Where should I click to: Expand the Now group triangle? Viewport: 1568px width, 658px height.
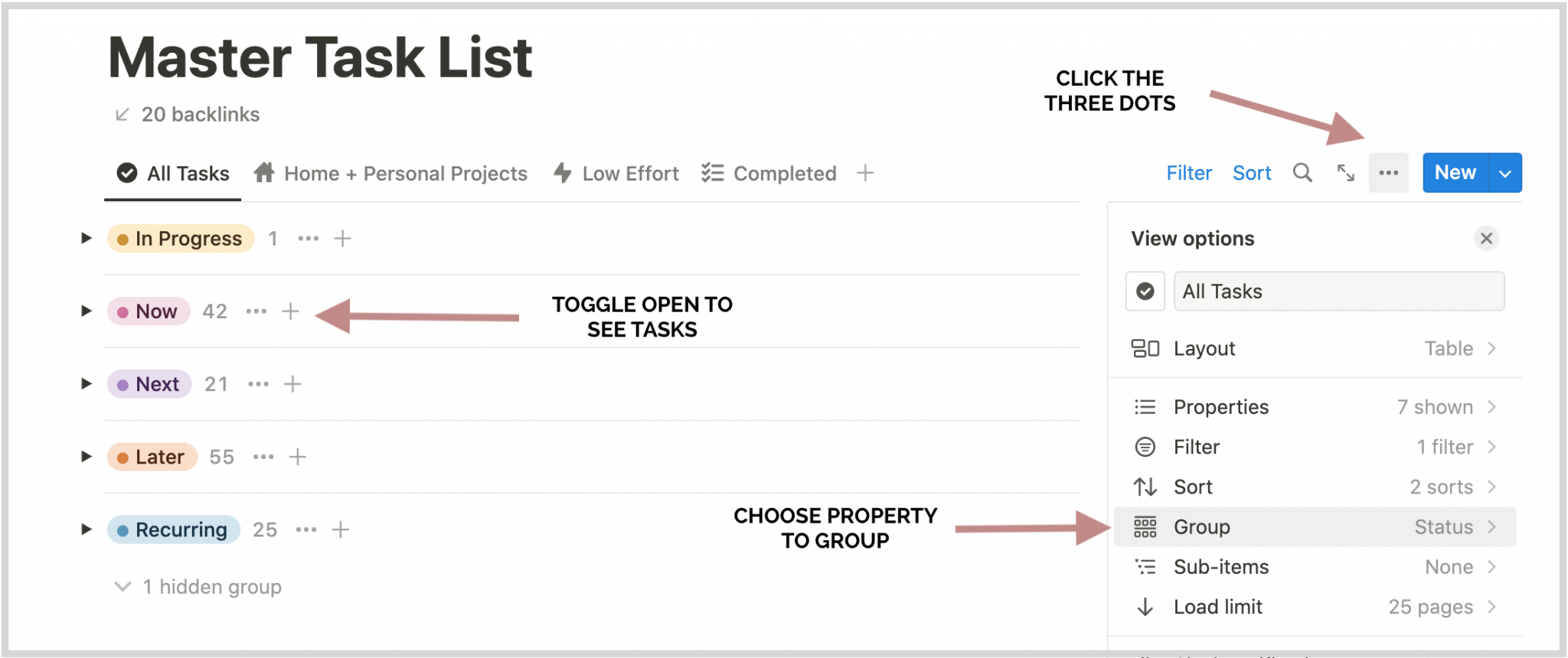point(86,311)
